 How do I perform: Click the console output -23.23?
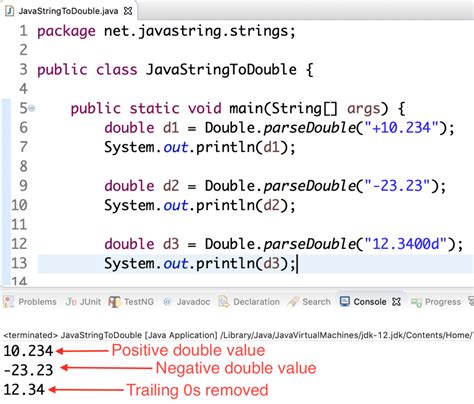coord(28,370)
